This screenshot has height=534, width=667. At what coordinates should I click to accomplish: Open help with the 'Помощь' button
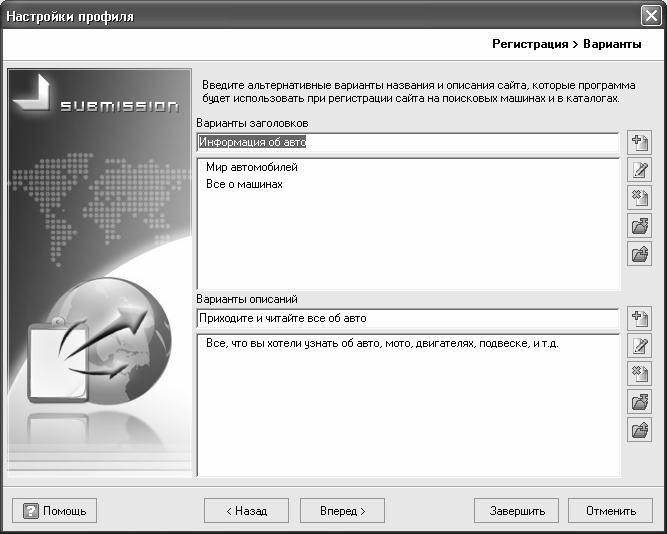point(54,510)
